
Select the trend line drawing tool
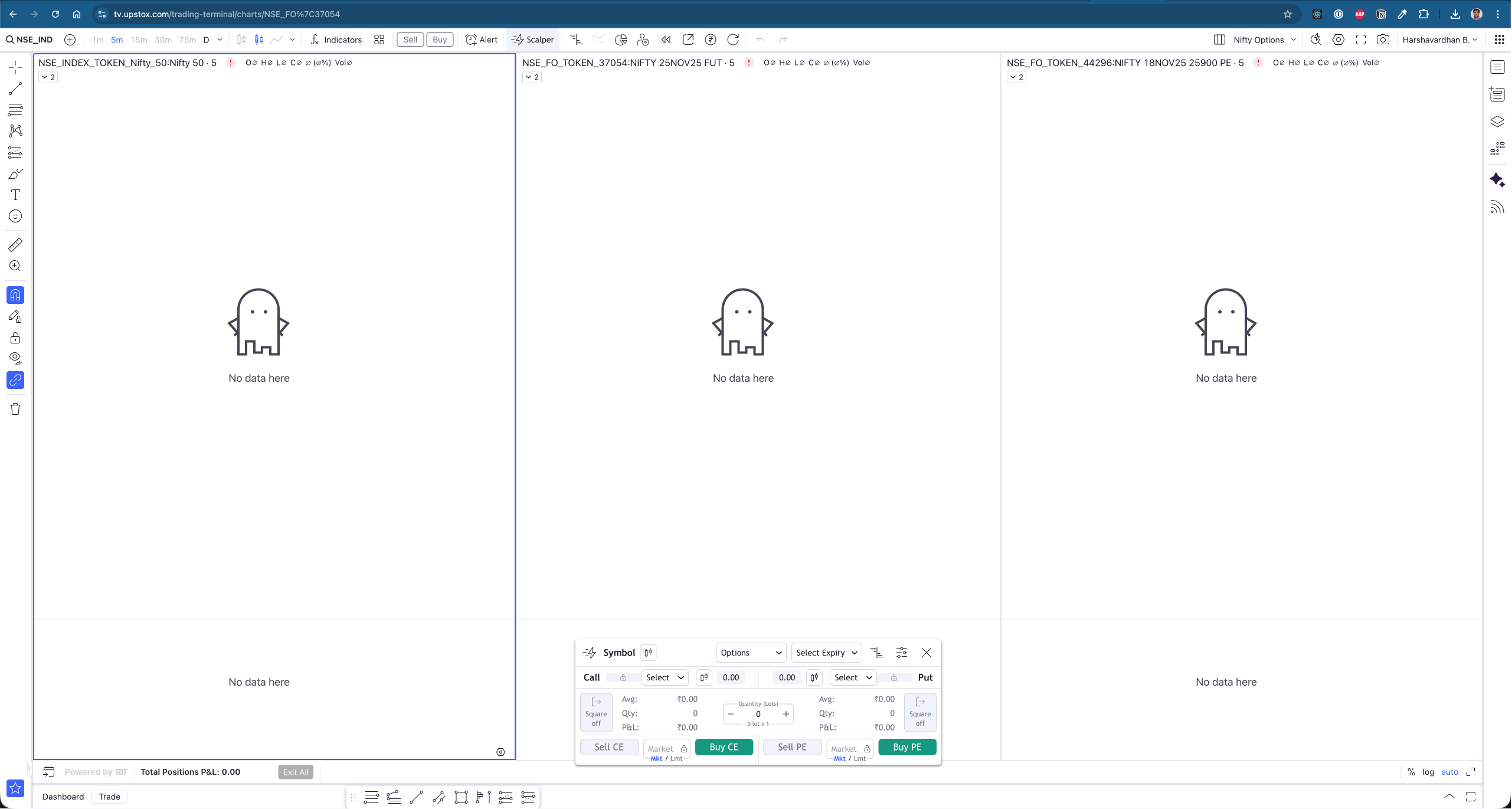pyautogui.click(x=15, y=89)
